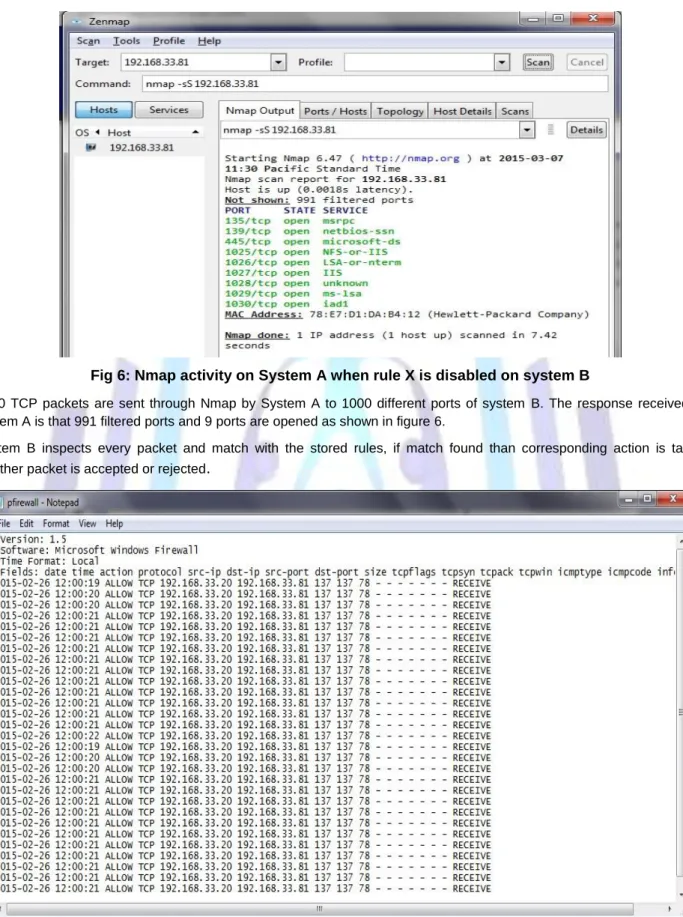This screenshot has width=683, height=917.
Task: Click the 'Nmap done:' text in output
Action: click(x=257, y=336)
